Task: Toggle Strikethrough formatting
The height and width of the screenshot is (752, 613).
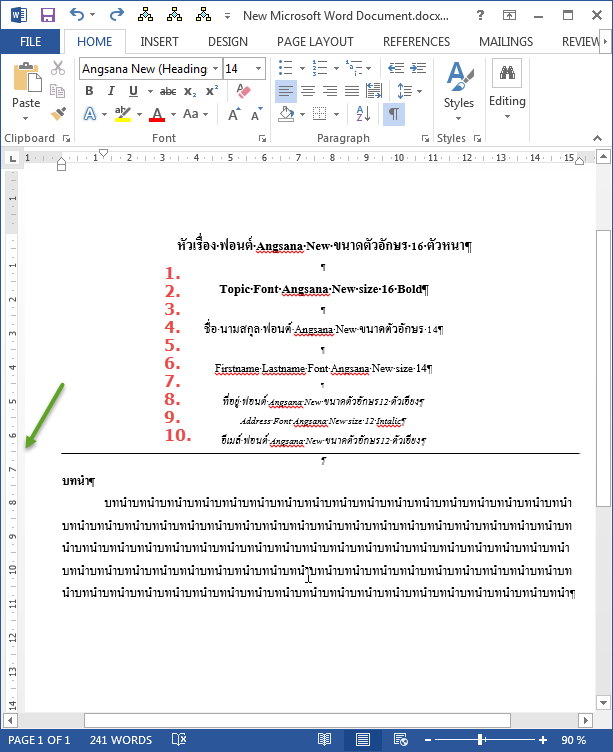Action: coord(168,91)
